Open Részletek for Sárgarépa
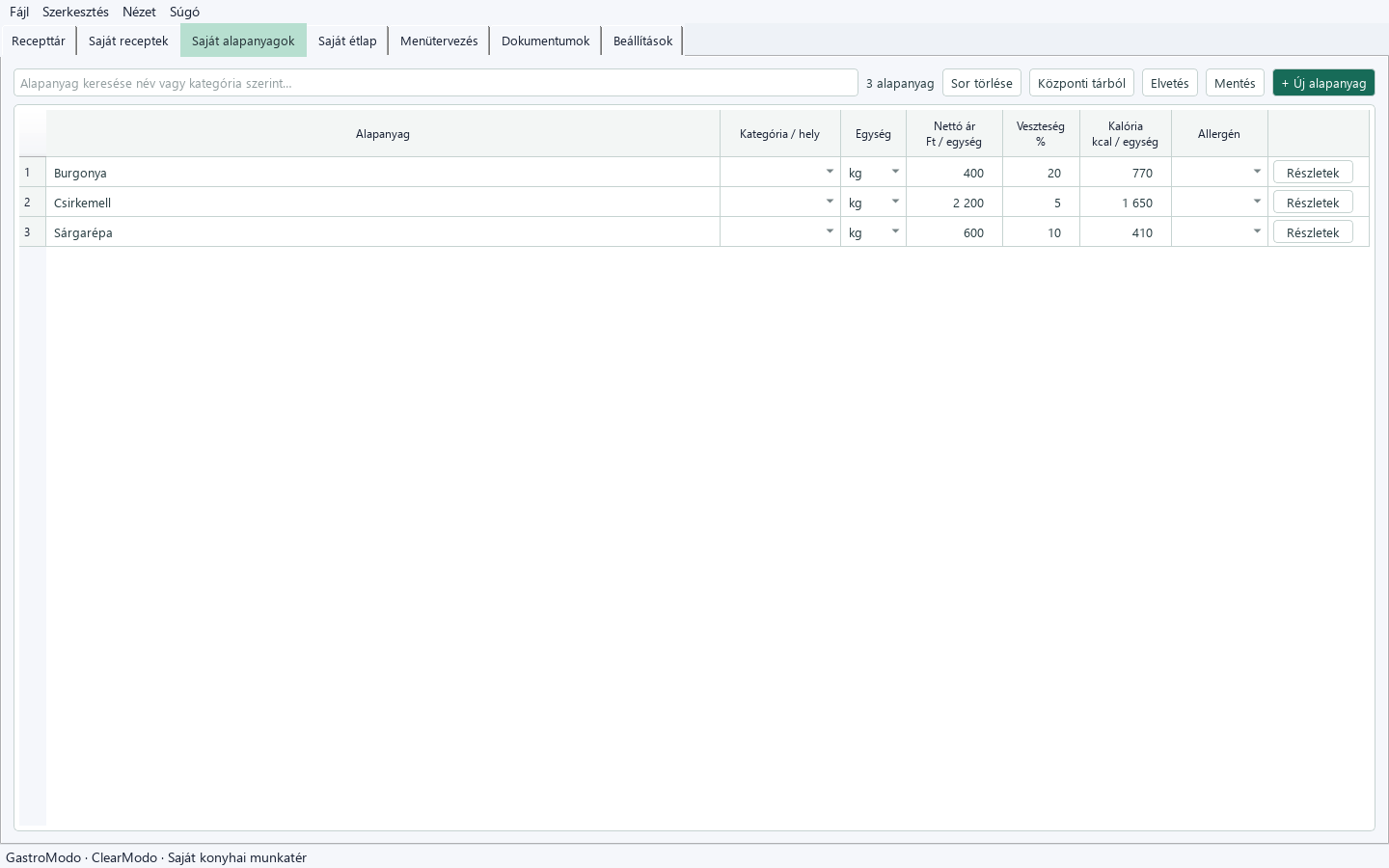Screen dimensions: 1389x868 pos(1313,232)
